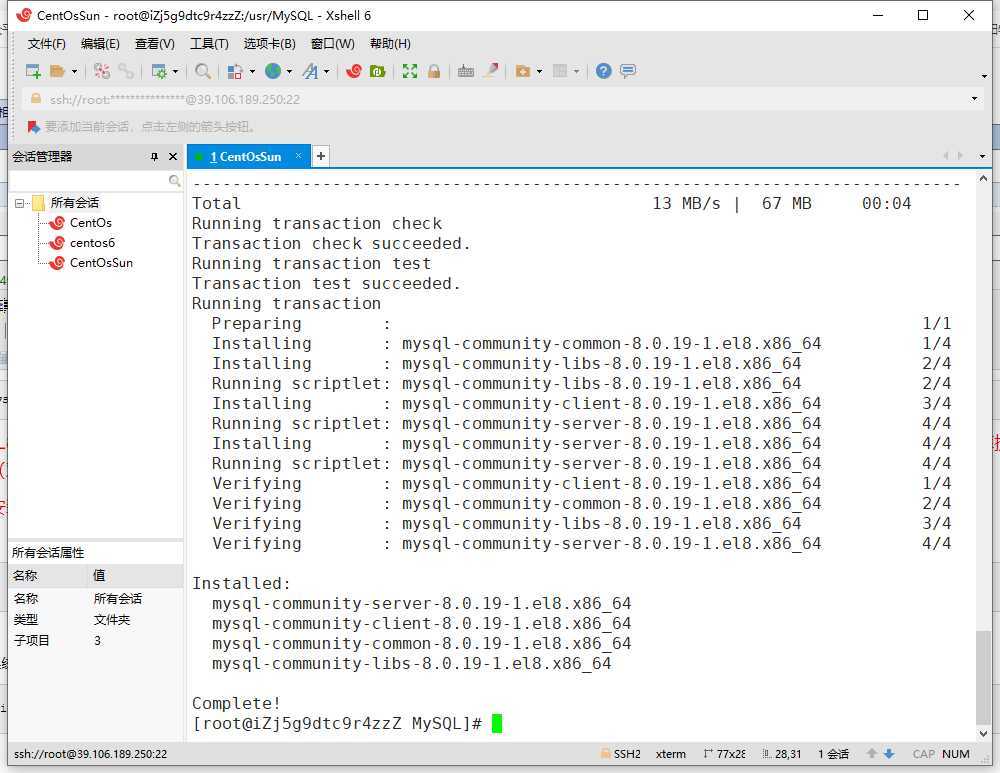Image resolution: width=1000 pixels, height=773 pixels.
Task: Click the Open session folder icon
Action: pos(57,71)
